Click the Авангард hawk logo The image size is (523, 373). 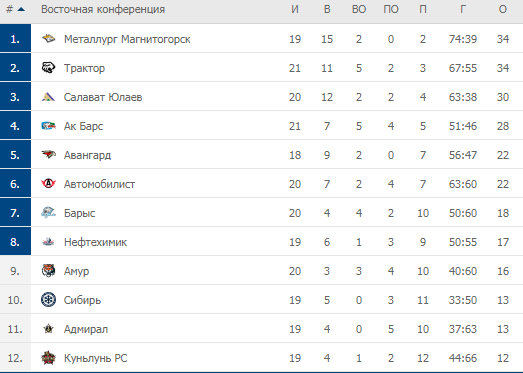tap(48, 154)
